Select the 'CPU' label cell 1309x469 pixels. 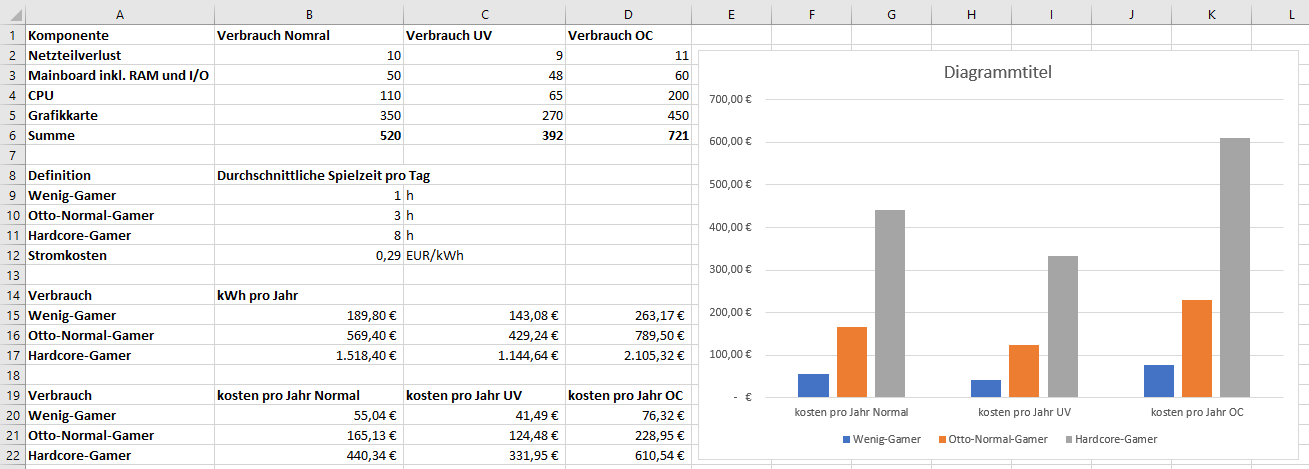coord(120,95)
